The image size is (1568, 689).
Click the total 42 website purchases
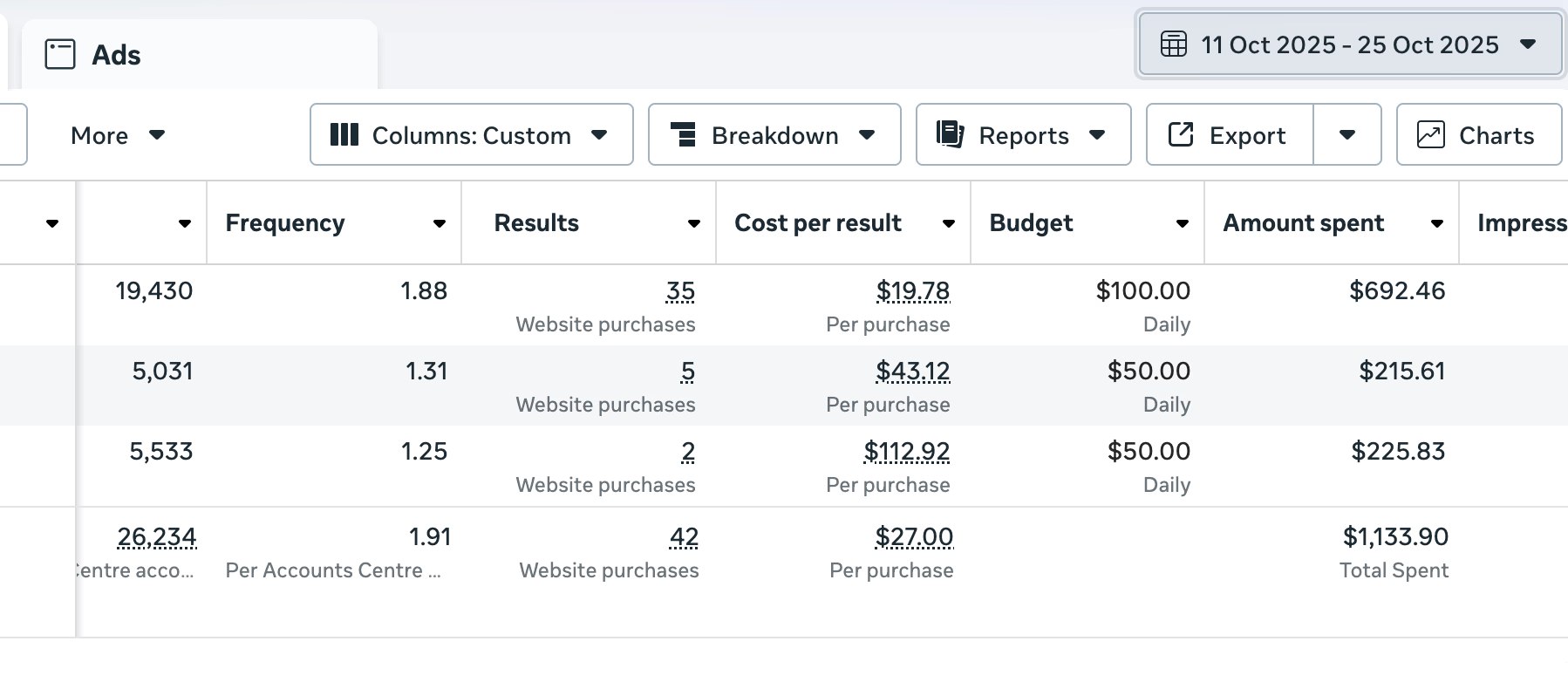click(x=684, y=536)
